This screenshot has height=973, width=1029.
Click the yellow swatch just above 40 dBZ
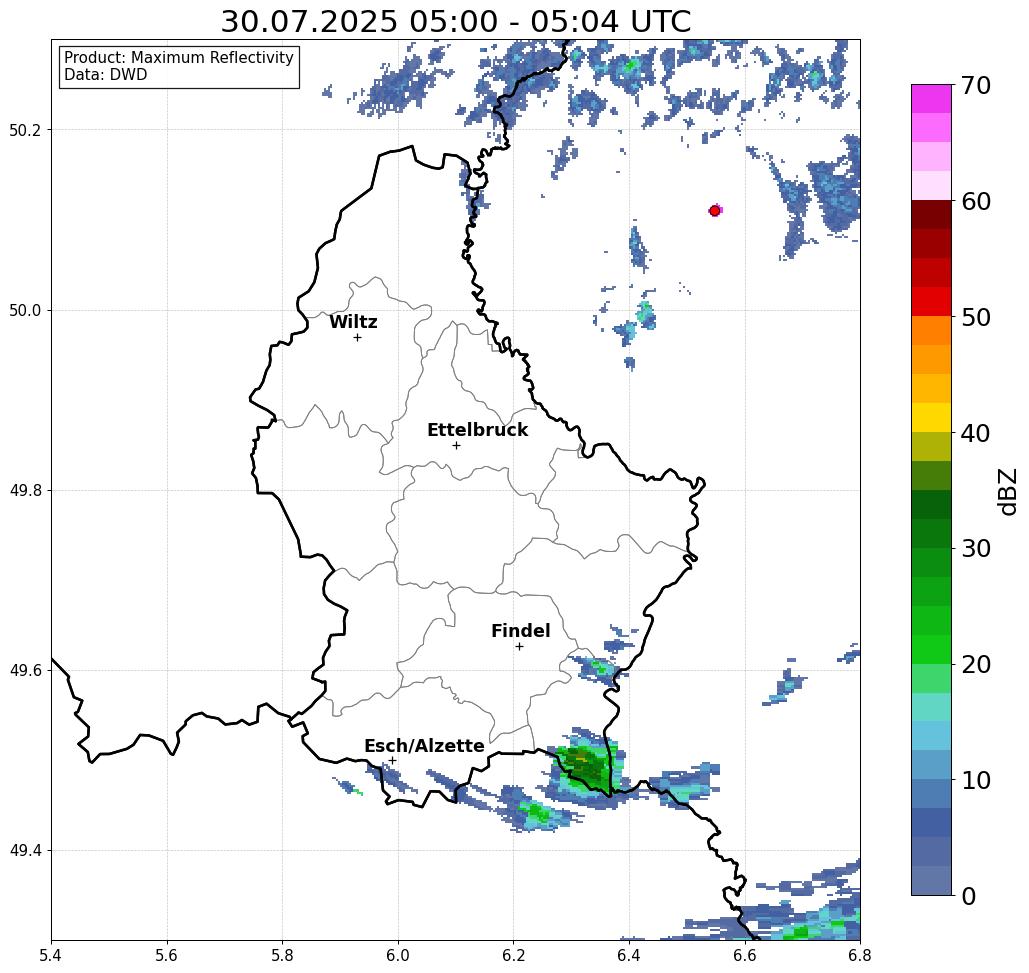931,417
